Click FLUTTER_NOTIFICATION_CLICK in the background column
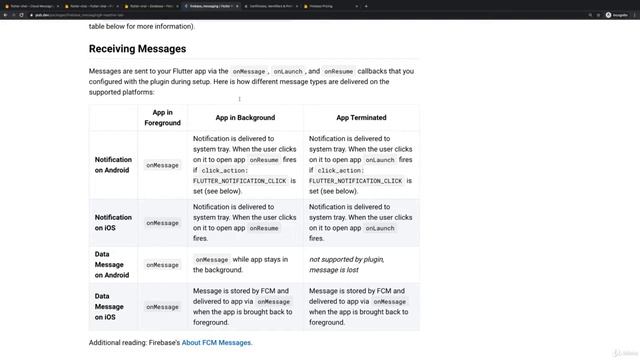 [240, 181]
